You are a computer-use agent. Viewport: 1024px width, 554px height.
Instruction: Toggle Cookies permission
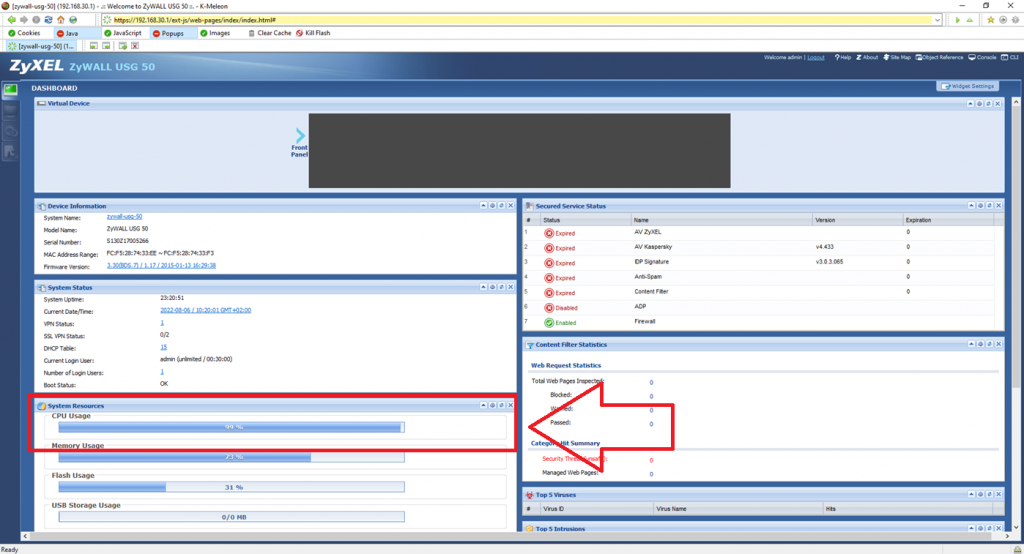[24, 33]
